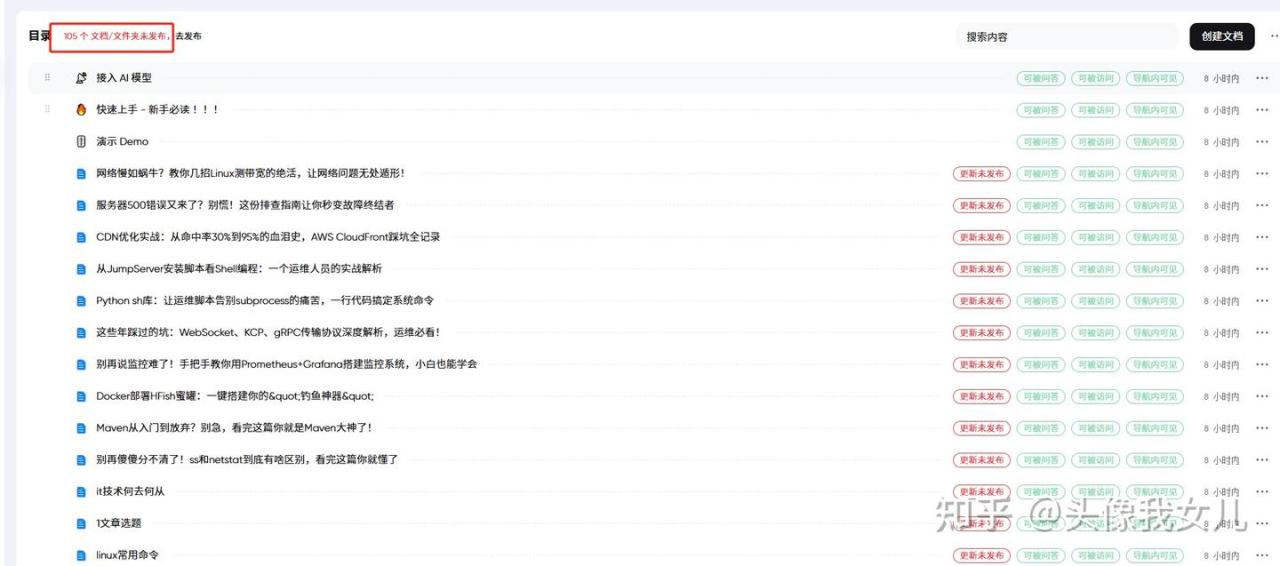Open the more options menu beside 创建文档

1273,36
